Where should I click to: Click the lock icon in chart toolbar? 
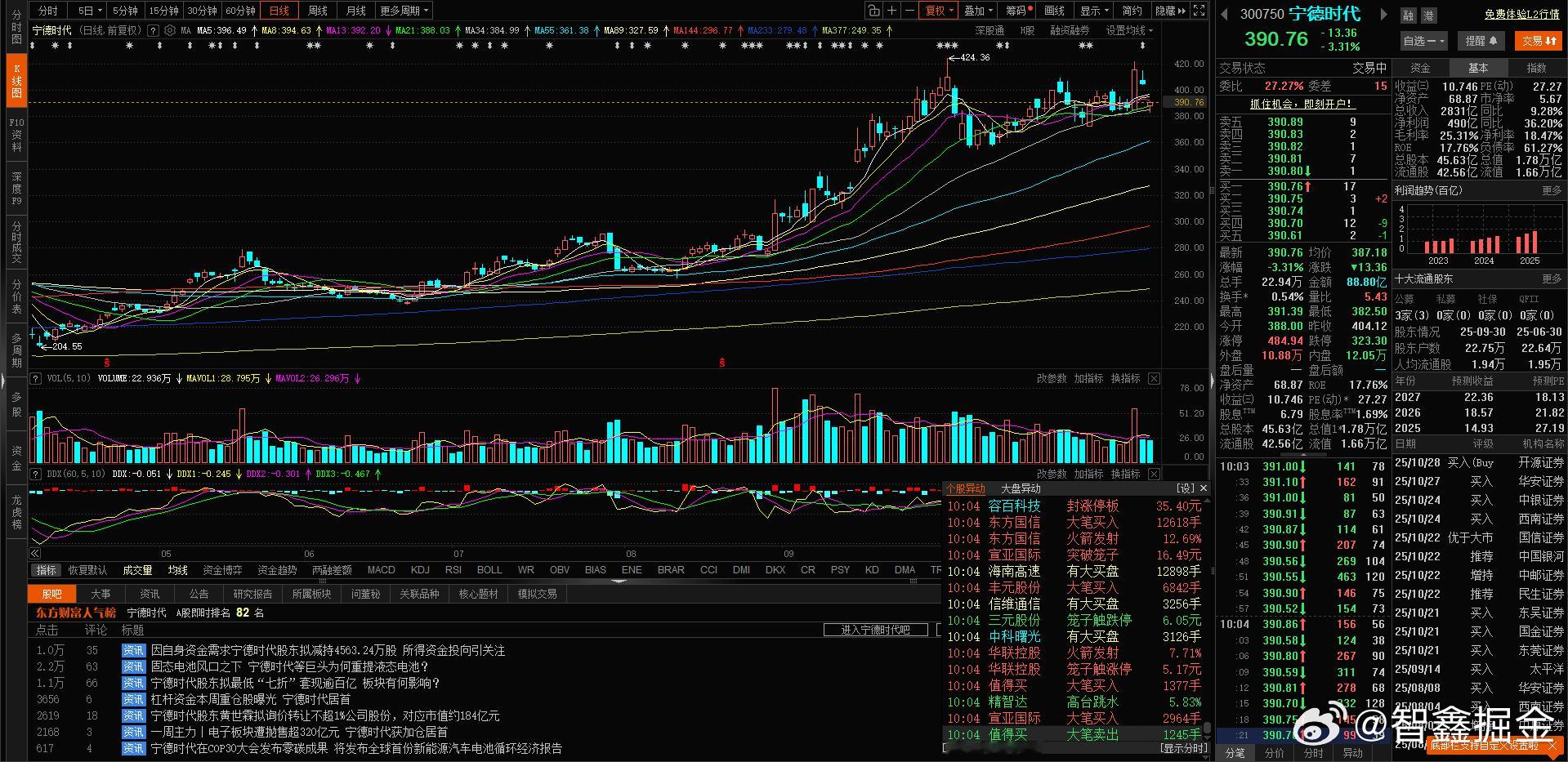874,11
